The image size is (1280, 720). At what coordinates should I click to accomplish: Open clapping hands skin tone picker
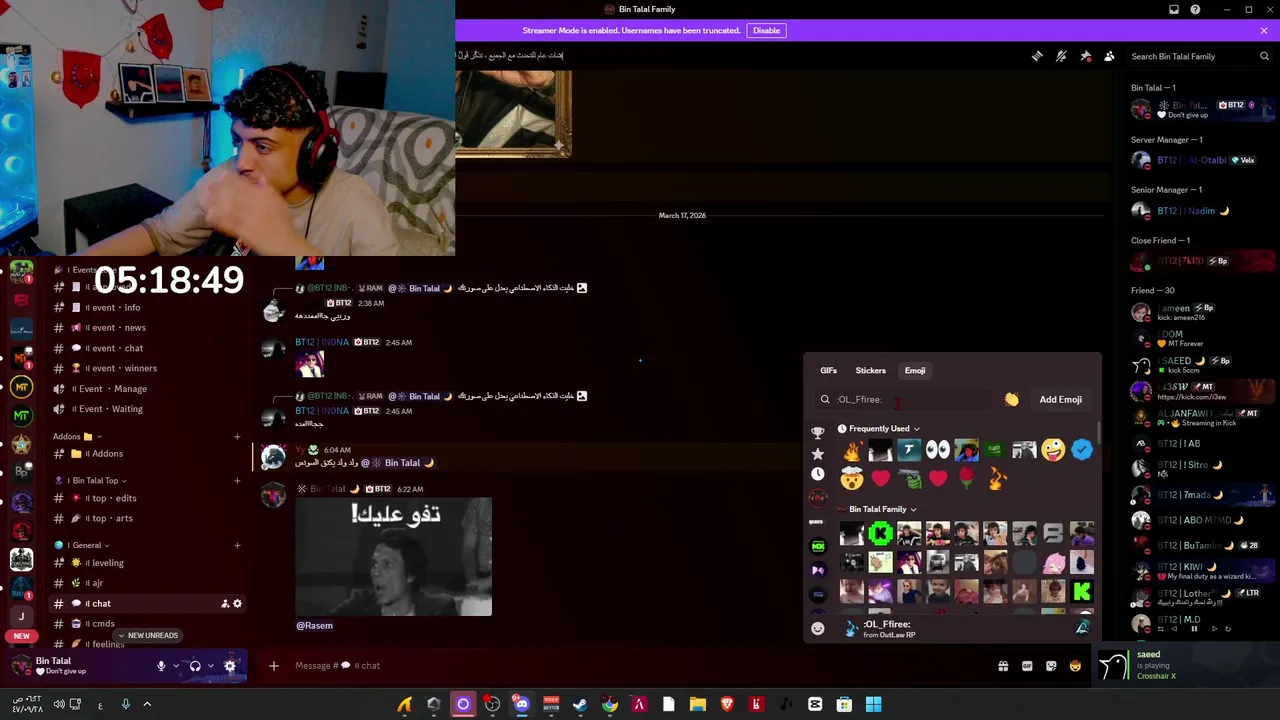click(1012, 400)
